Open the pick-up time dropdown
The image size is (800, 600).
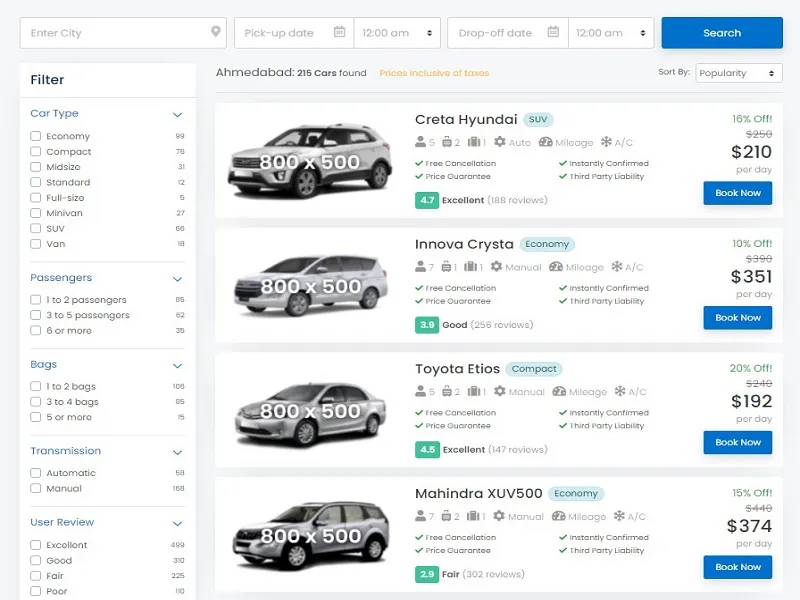397,33
